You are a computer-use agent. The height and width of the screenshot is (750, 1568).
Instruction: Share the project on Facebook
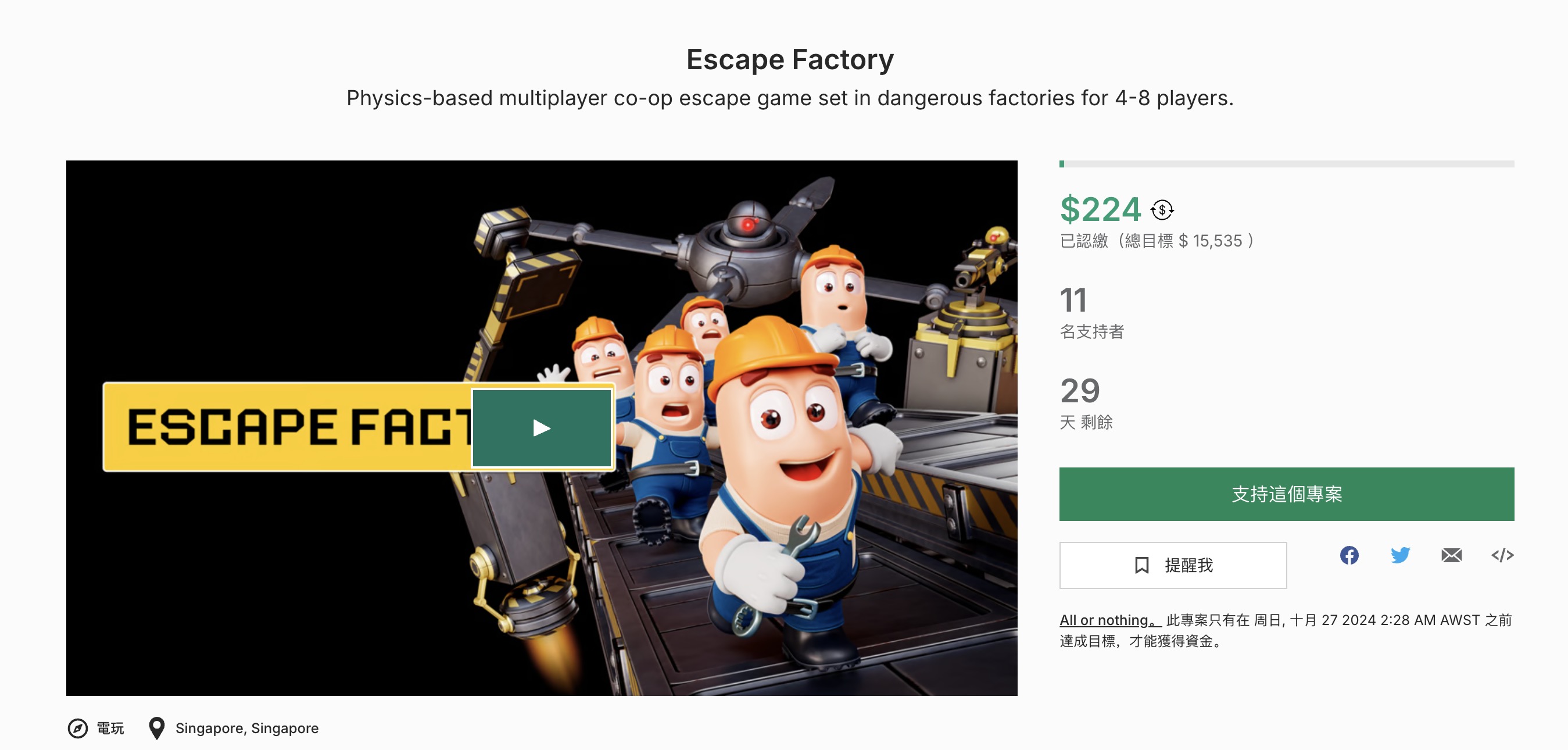pos(1349,555)
